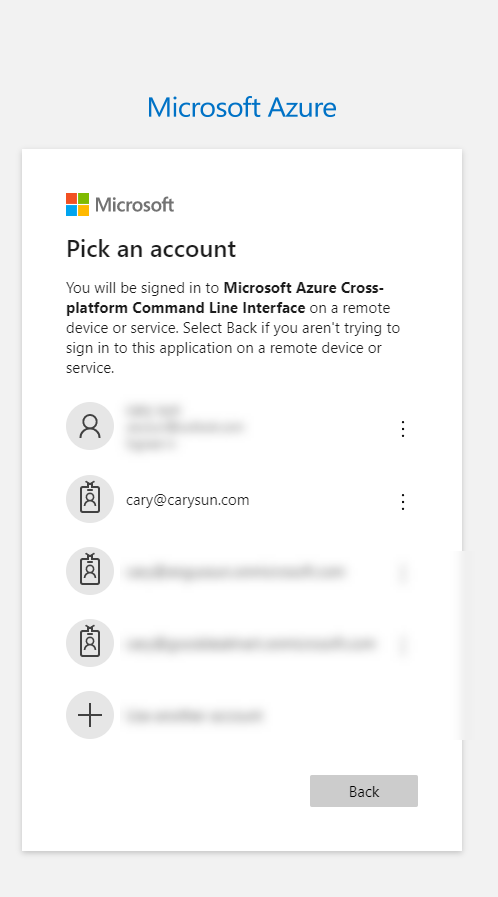Click the gray Microsoft wordmark text
Viewport: 498px width, 897px height.
coord(134,204)
